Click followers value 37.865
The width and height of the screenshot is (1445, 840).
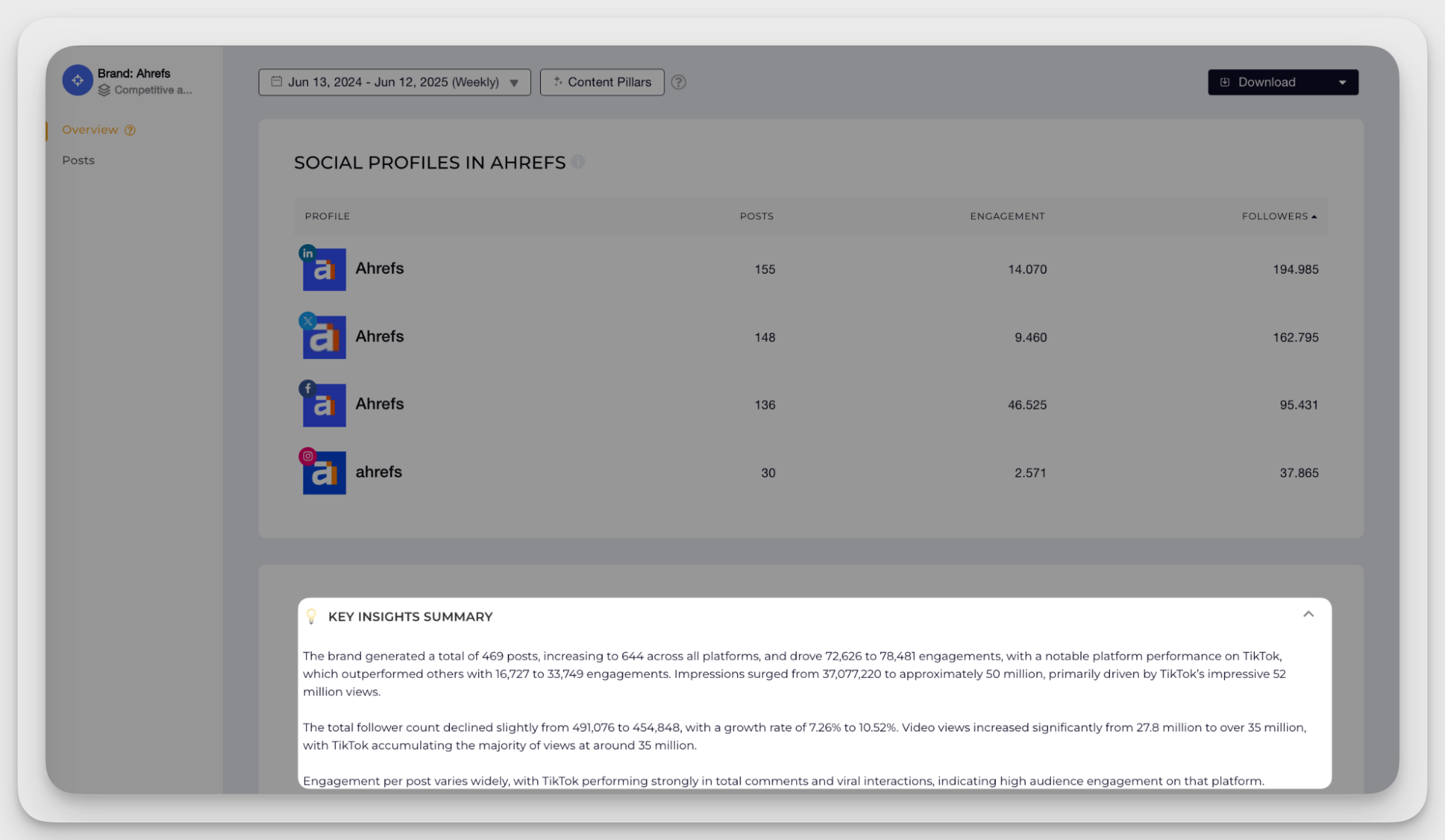click(x=1299, y=473)
